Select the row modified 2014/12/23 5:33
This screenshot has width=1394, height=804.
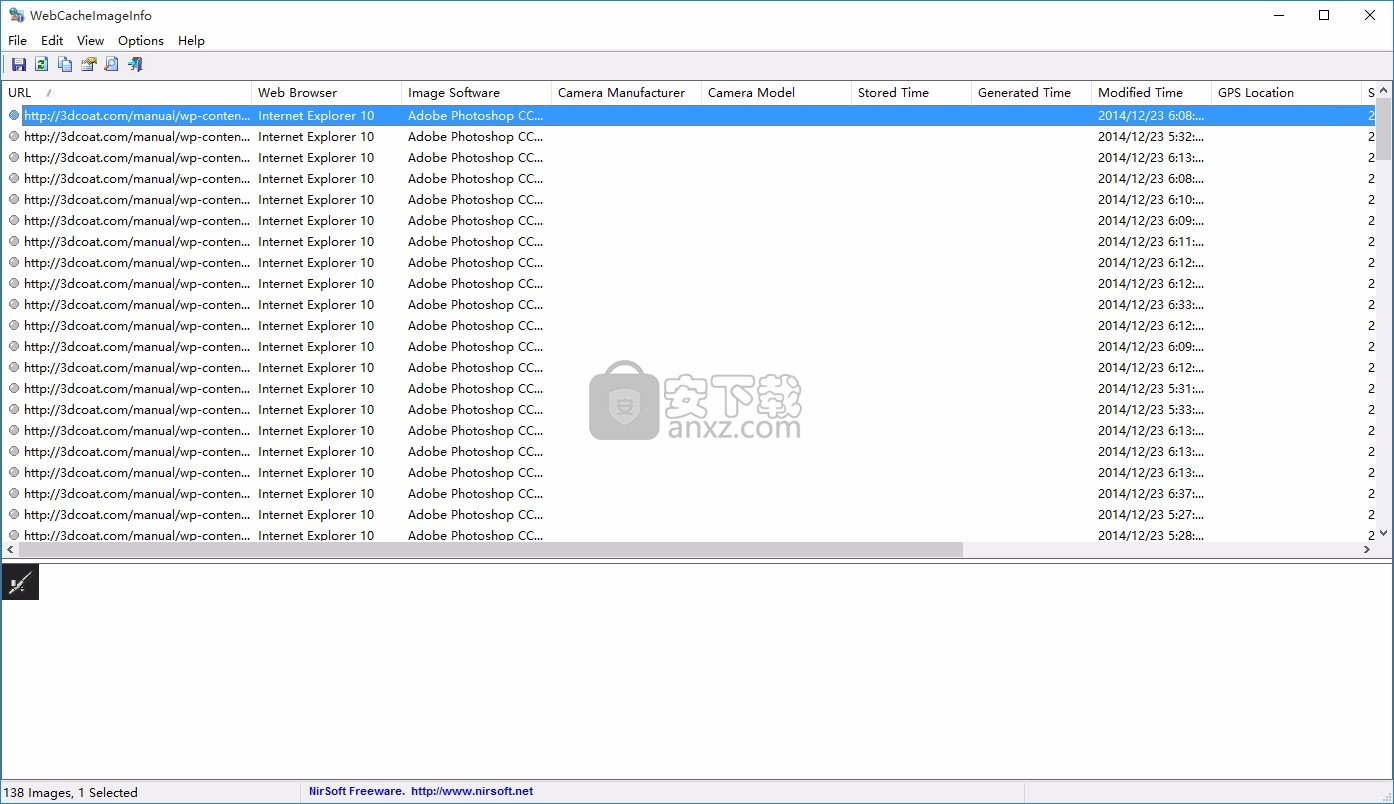[688, 410]
